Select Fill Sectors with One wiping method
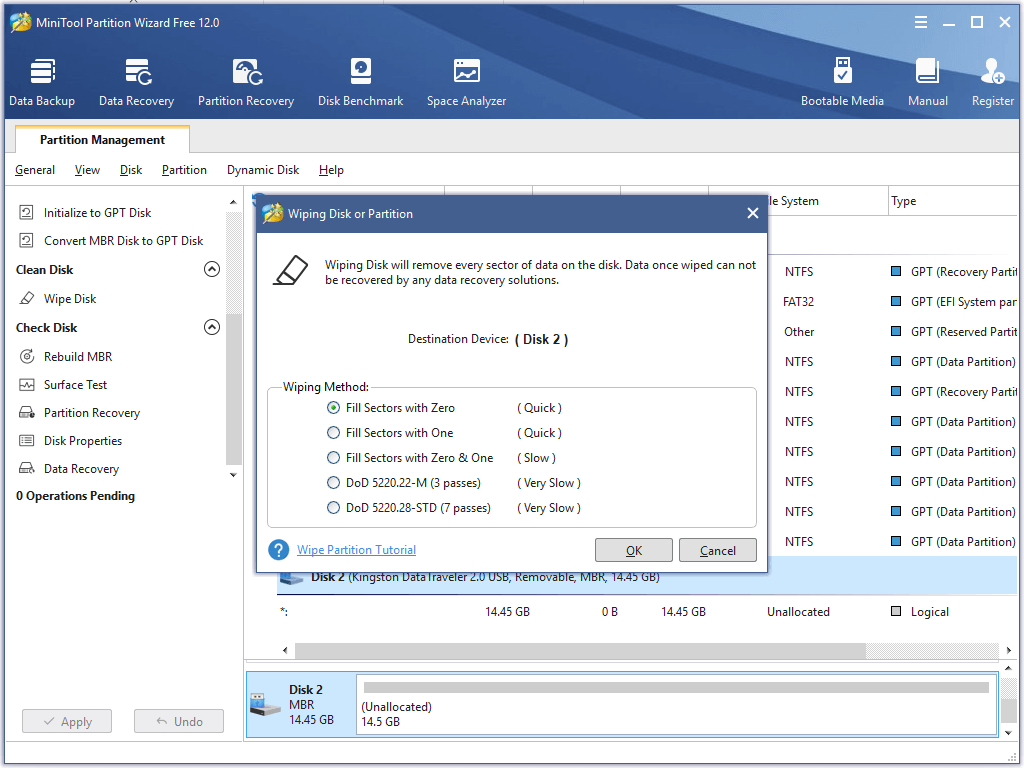Viewport: 1024px width, 768px height. pyautogui.click(x=333, y=433)
